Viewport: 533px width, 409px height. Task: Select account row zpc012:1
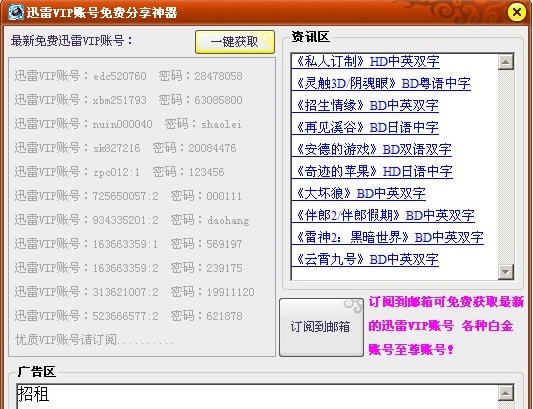pos(119,172)
